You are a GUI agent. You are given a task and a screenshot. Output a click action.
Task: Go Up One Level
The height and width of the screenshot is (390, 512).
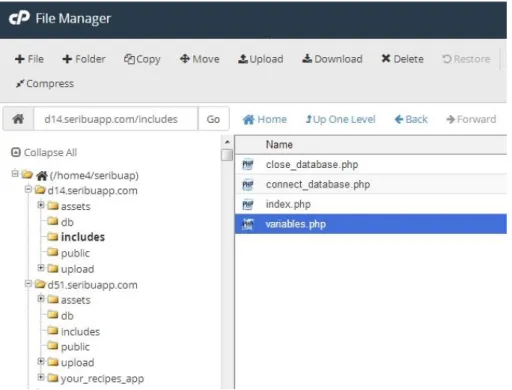[x=341, y=119]
